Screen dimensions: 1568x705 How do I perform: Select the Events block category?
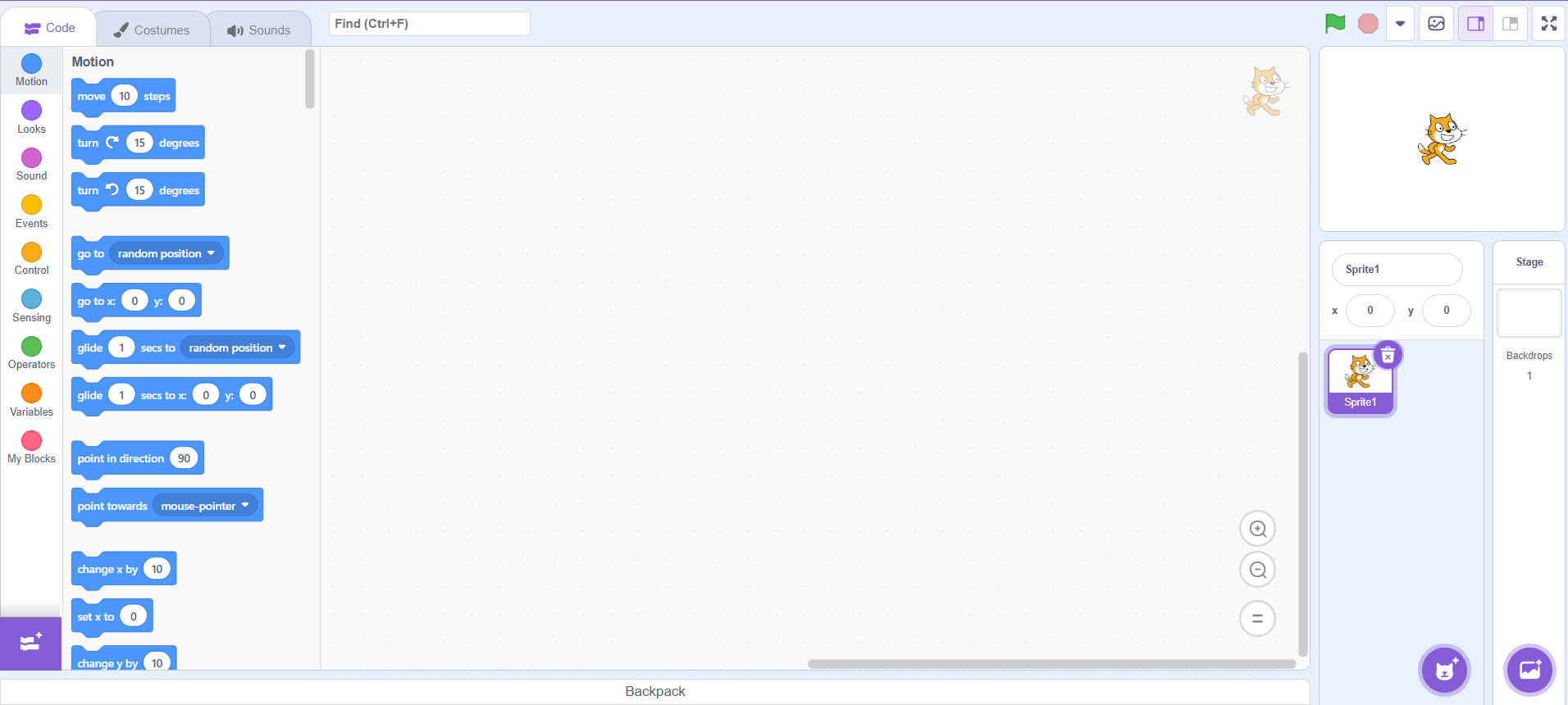[x=32, y=212]
